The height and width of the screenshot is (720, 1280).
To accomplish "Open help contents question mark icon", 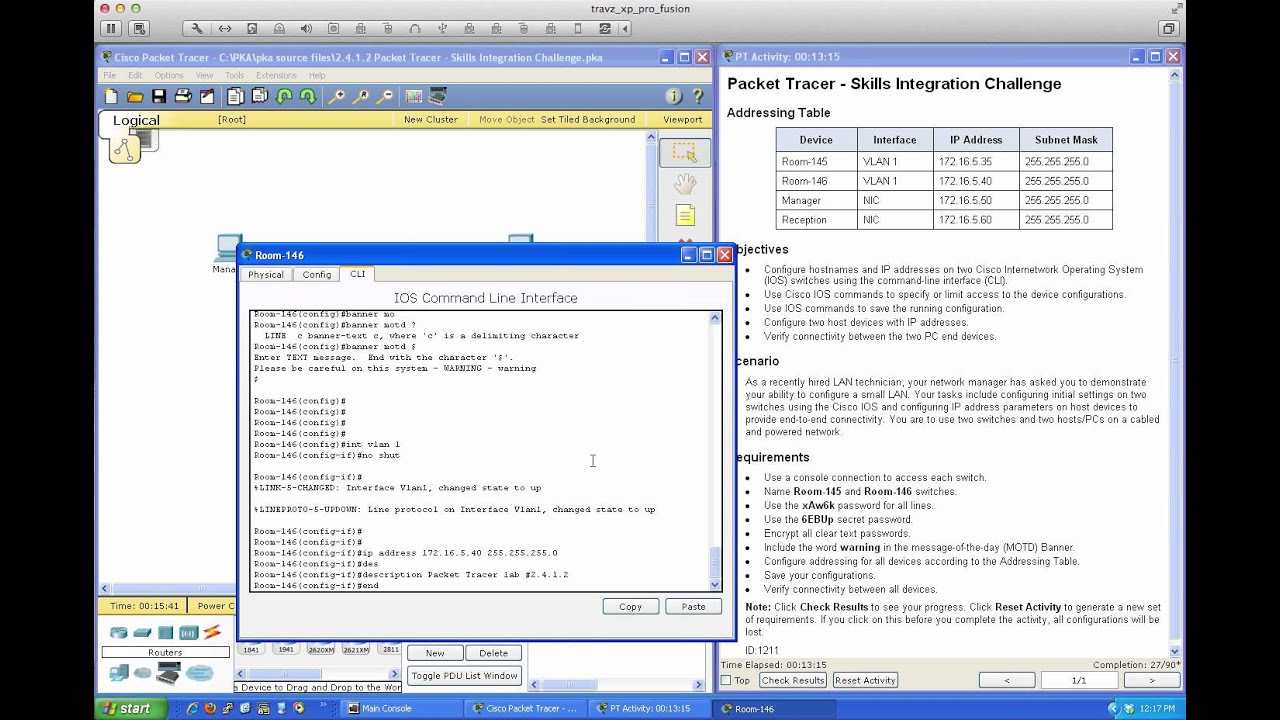I will (698, 97).
